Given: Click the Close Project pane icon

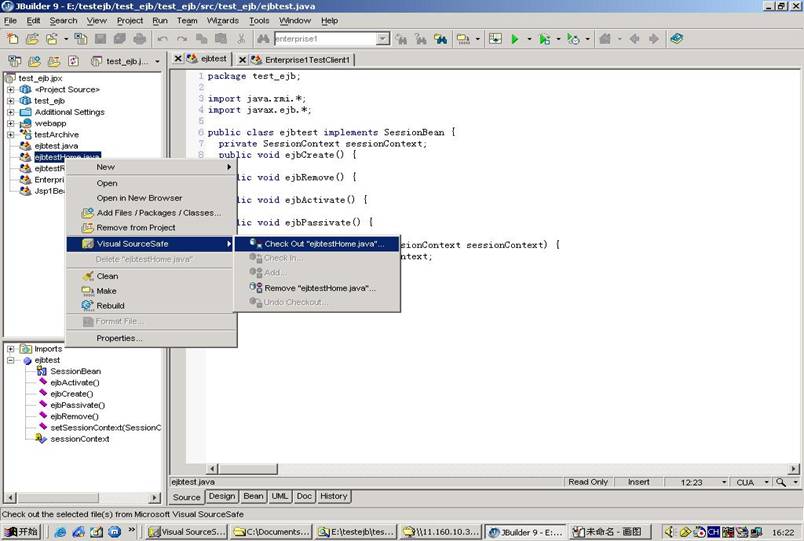Looking at the screenshot, I should click(14, 61).
